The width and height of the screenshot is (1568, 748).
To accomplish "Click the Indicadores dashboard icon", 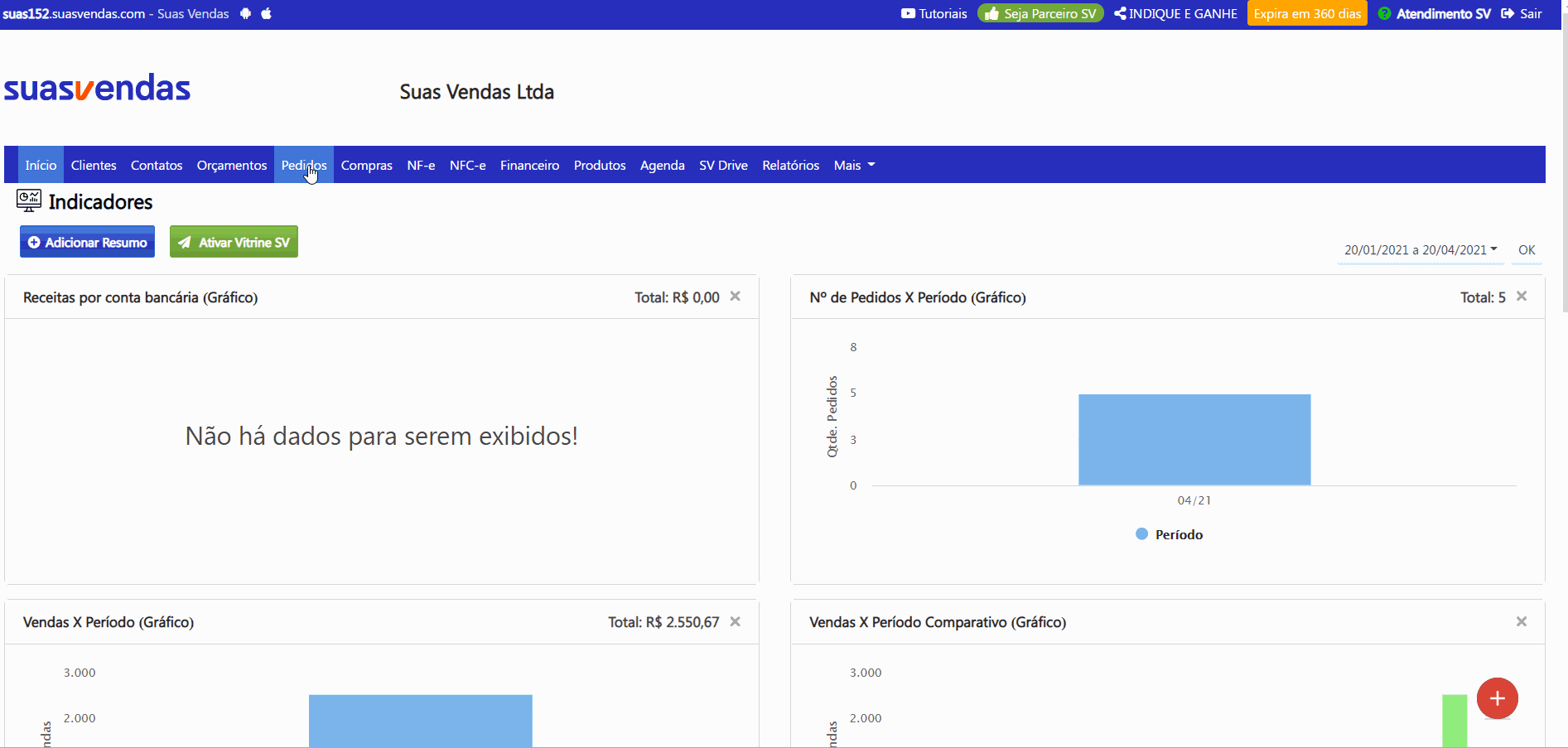I will (x=29, y=200).
